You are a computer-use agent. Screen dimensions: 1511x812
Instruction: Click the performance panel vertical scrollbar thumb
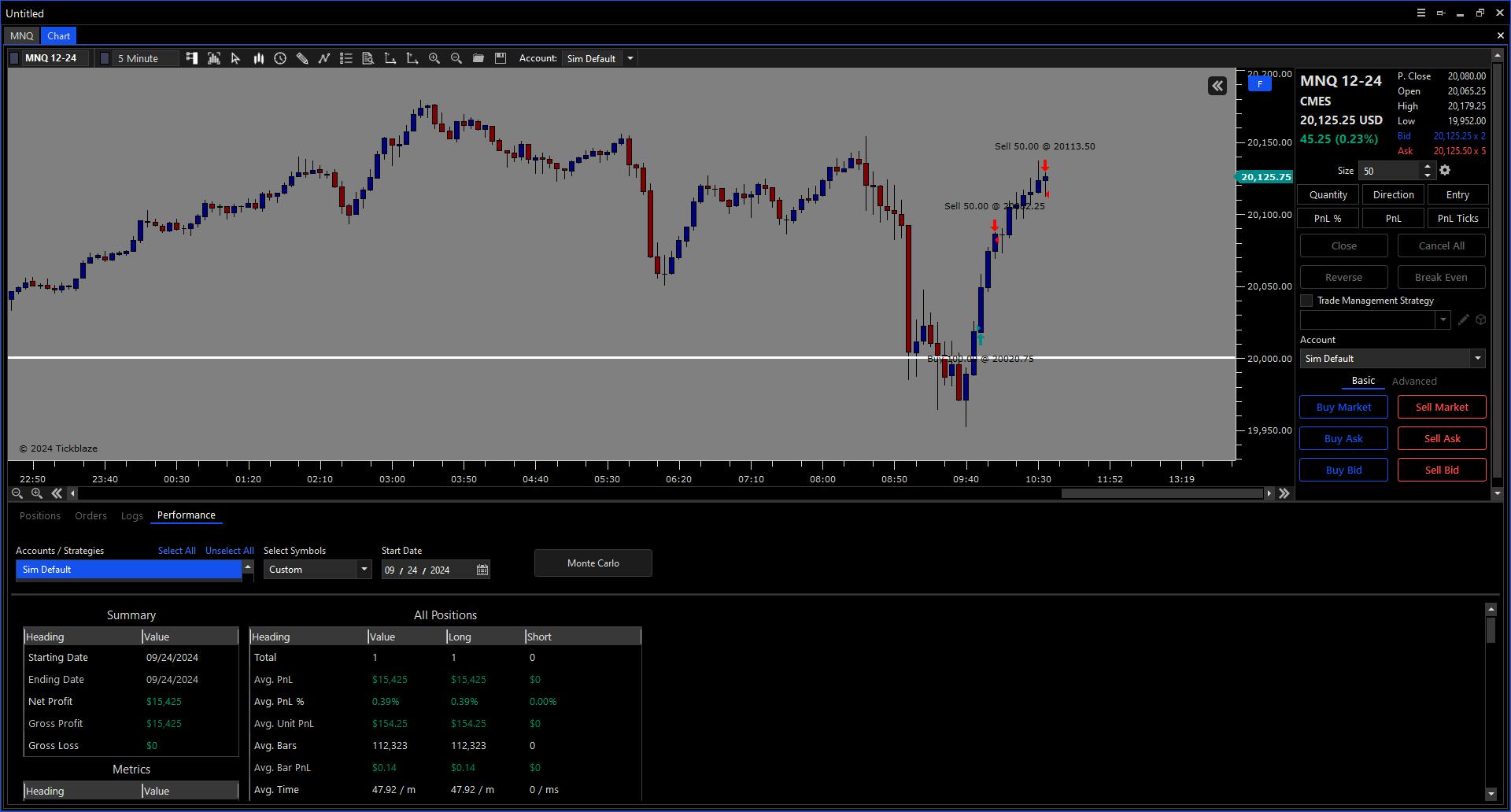1491,629
